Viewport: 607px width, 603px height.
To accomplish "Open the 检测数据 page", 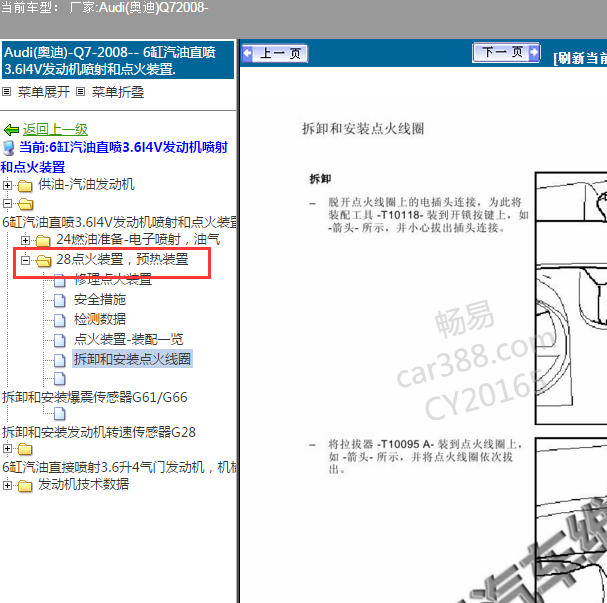I will [x=100, y=319].
